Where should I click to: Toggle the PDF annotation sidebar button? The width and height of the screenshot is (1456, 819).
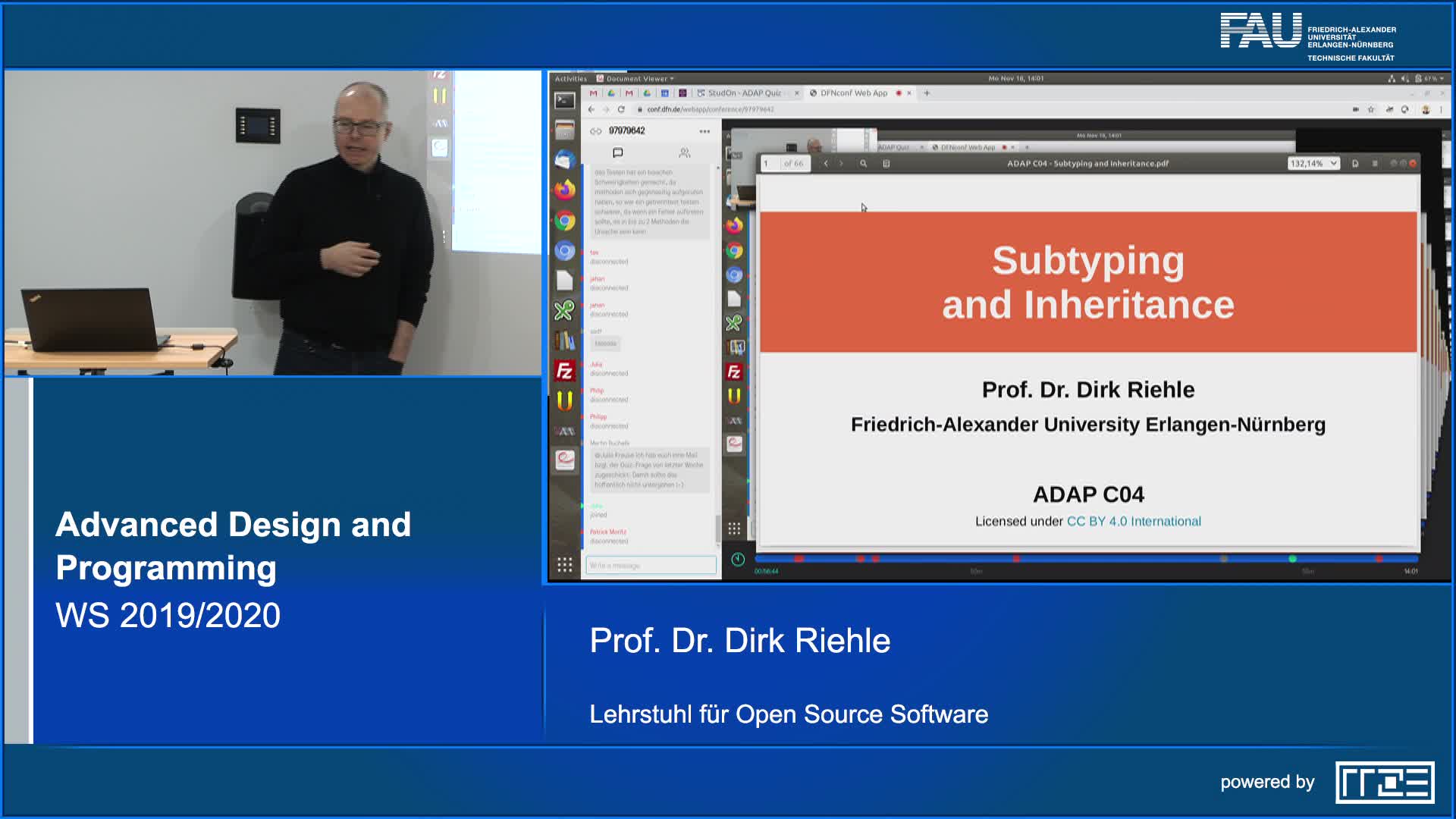pos(886,163)
